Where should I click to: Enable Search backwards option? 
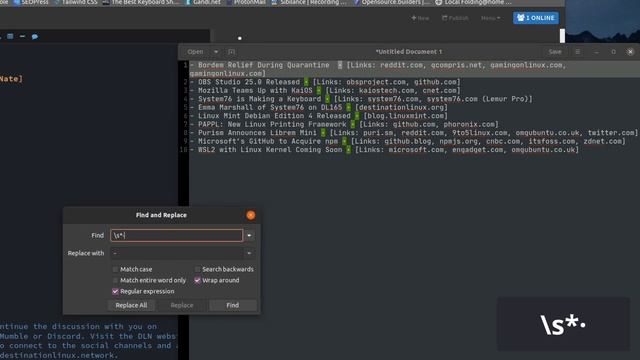point(224,269)
